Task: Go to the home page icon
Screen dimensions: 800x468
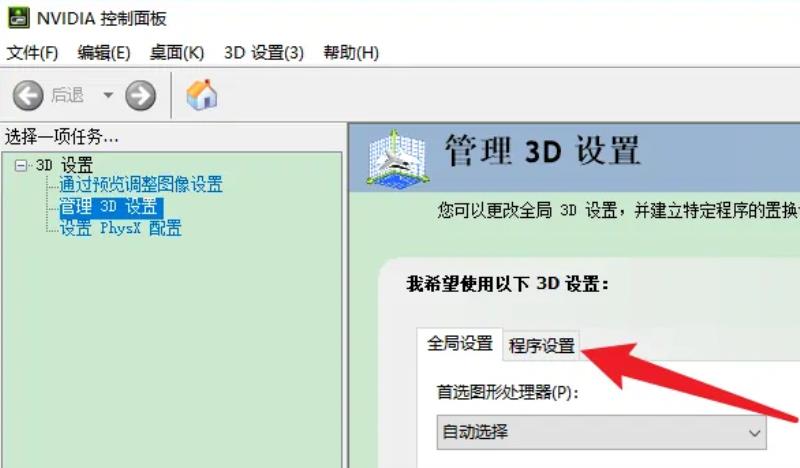Action: (202, 95)
